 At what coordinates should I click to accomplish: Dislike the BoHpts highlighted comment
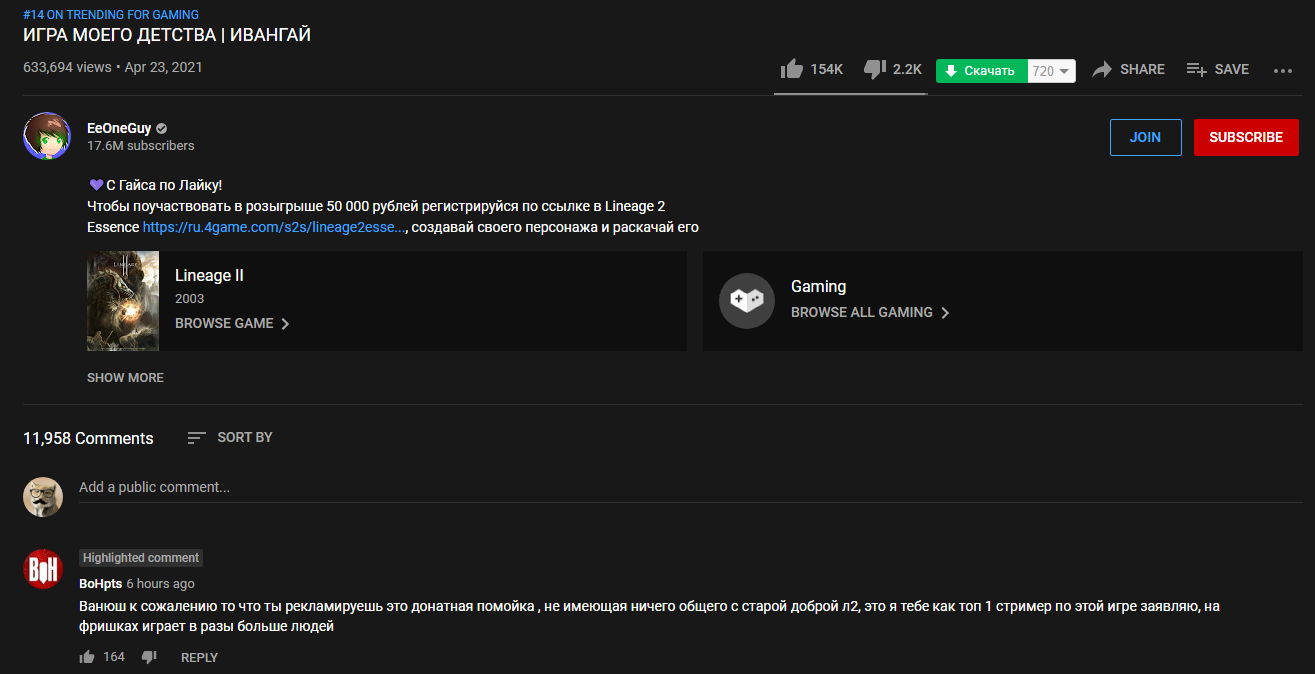[149, 657]
